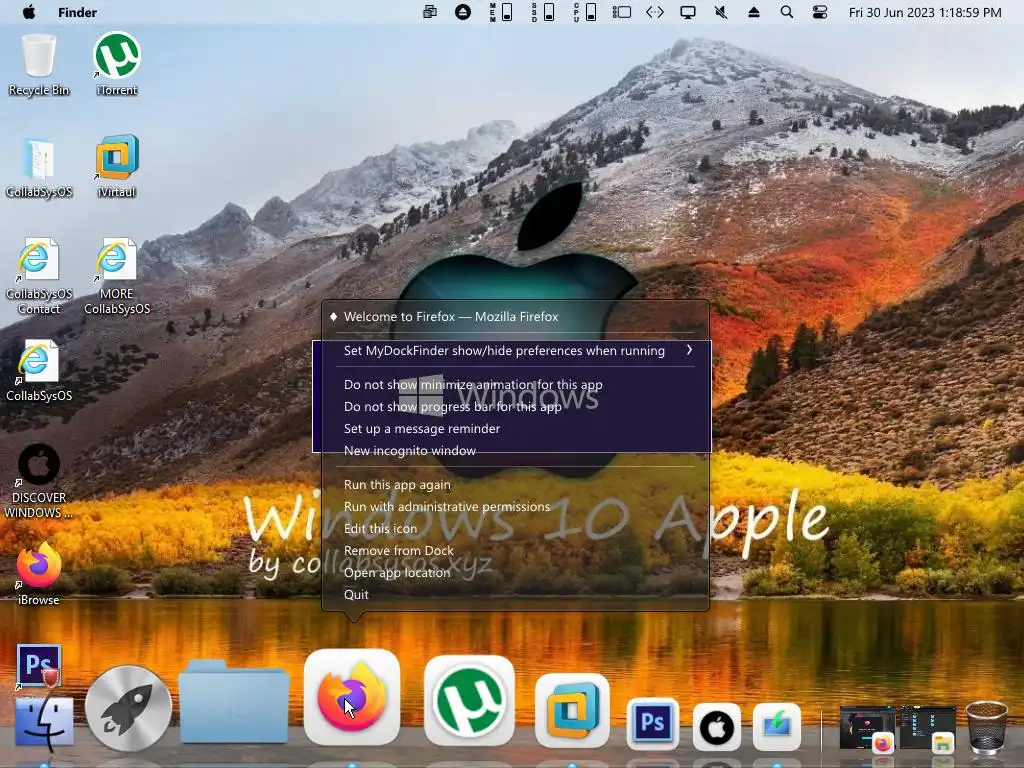The width and height of the screenshot is (1024, 768).
Task: Toggle the muted speaker volume icon
Action: [720, 12]
